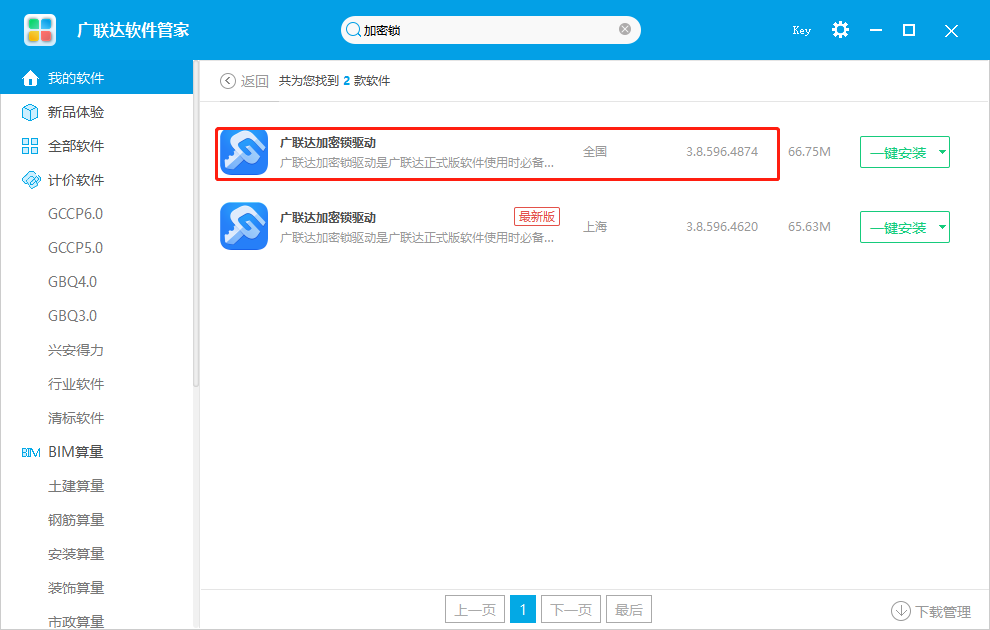The image size is (990, 630).
Task: Open 土建算量 entry
Action: (76, 486)
